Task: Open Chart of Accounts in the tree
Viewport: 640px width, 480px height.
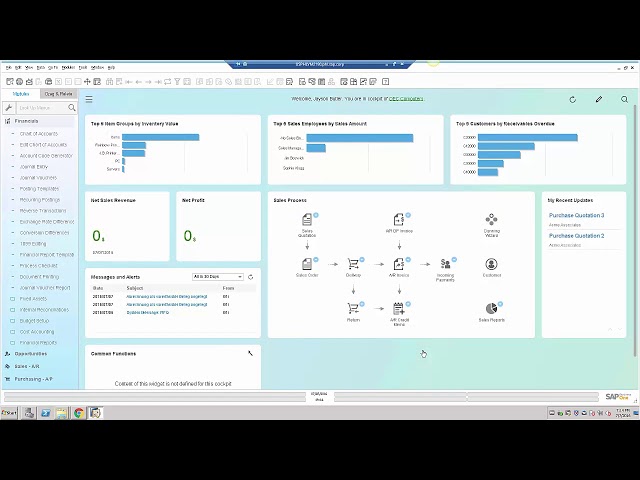Action: coord(39,134)
